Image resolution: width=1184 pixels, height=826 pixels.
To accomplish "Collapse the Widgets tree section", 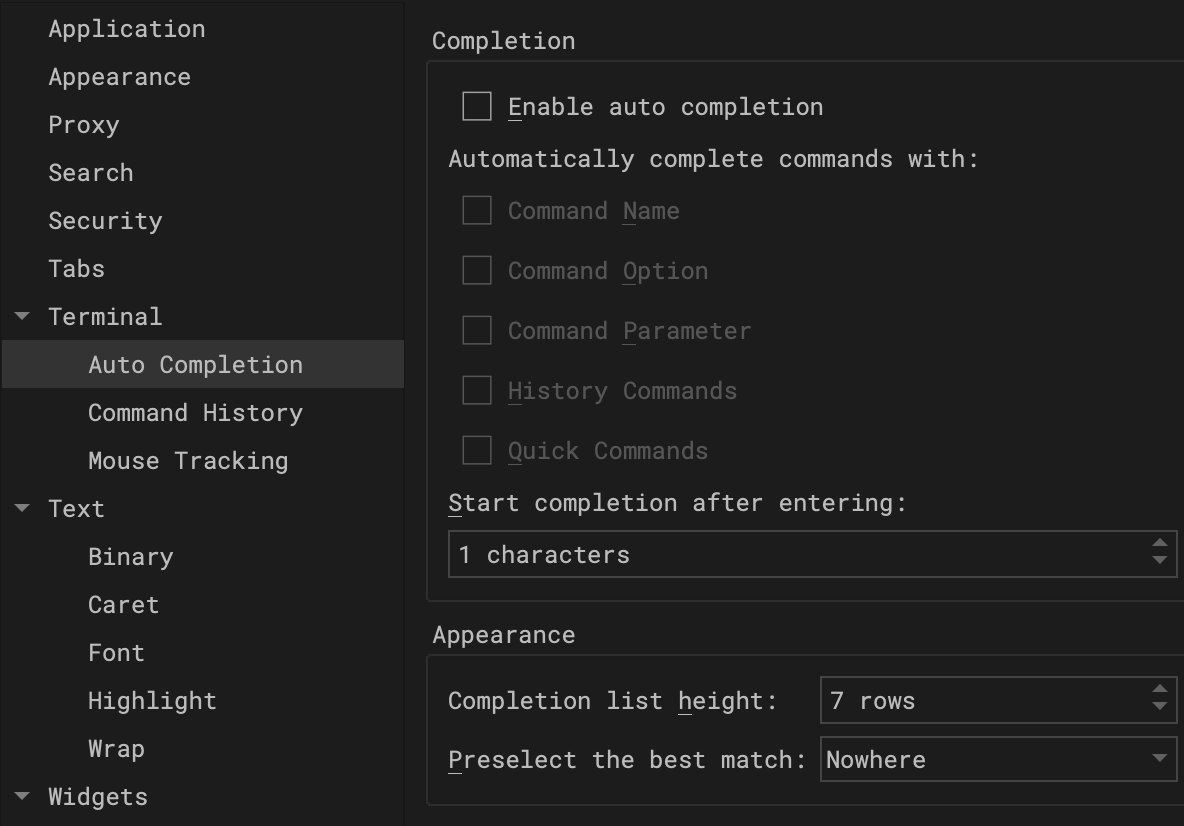I will [22, 797].
